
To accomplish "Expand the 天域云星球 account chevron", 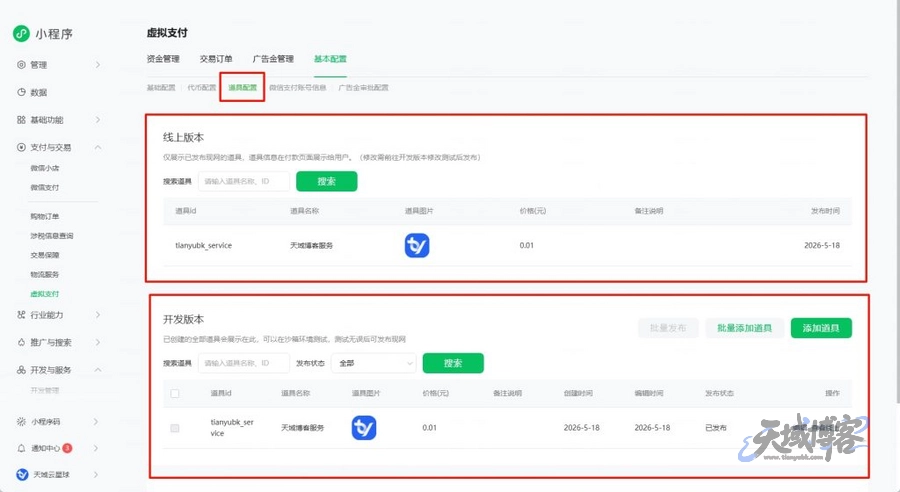I will 96,474.
